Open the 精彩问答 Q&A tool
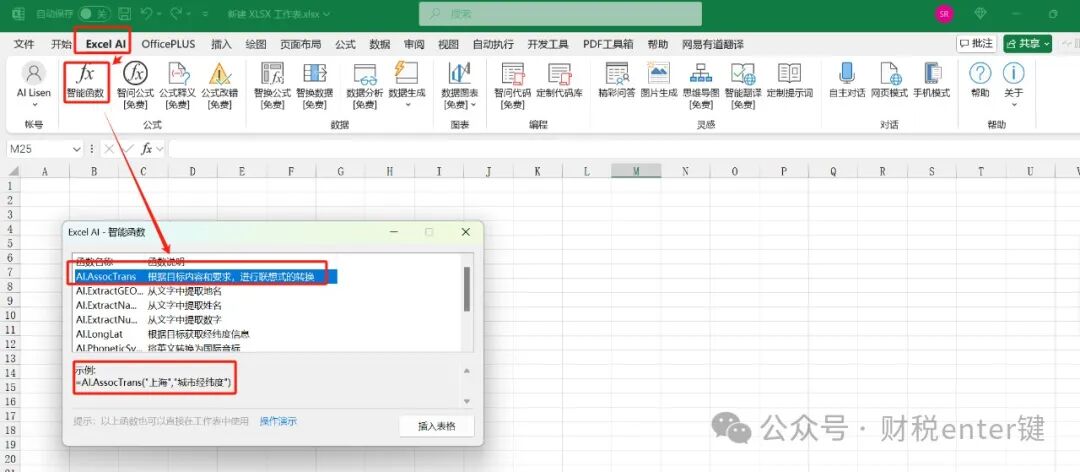Viewport: 1080px width, 472px height. click(x=616, y=80)
